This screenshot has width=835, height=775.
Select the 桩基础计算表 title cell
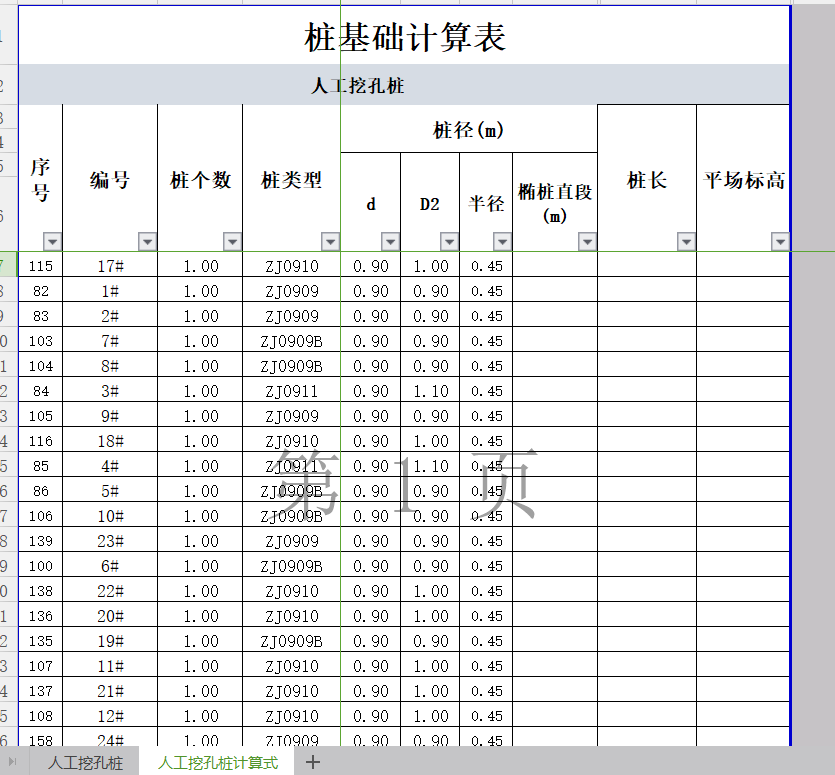click(404, 37)
